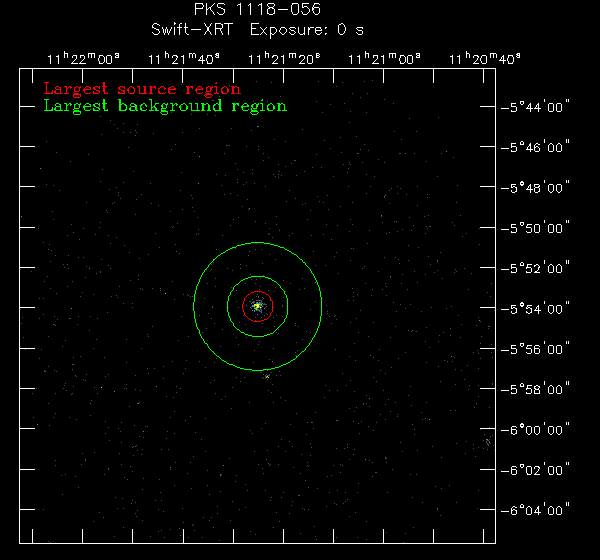This screenshot has height=560, width=600.
Task: Click the declination label -5°58'00"
Action: pos(535,389)
